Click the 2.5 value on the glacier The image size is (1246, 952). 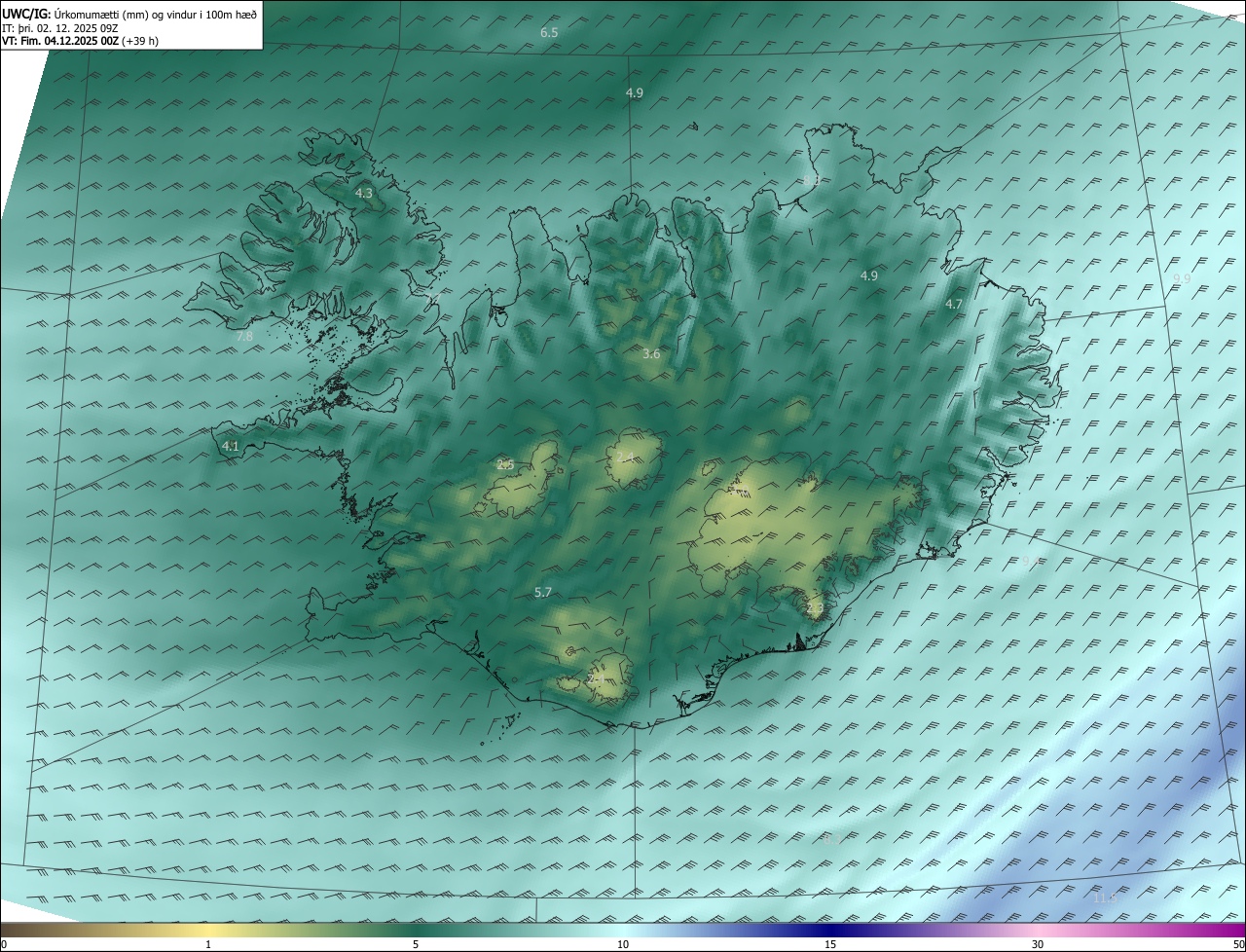(x=505, y=465)
